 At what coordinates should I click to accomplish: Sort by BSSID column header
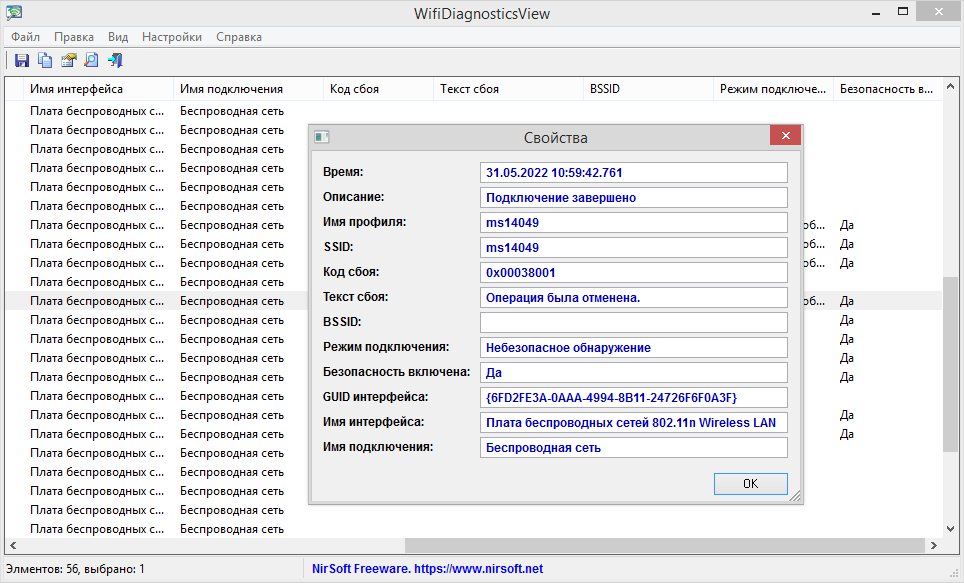pos(648,89)
